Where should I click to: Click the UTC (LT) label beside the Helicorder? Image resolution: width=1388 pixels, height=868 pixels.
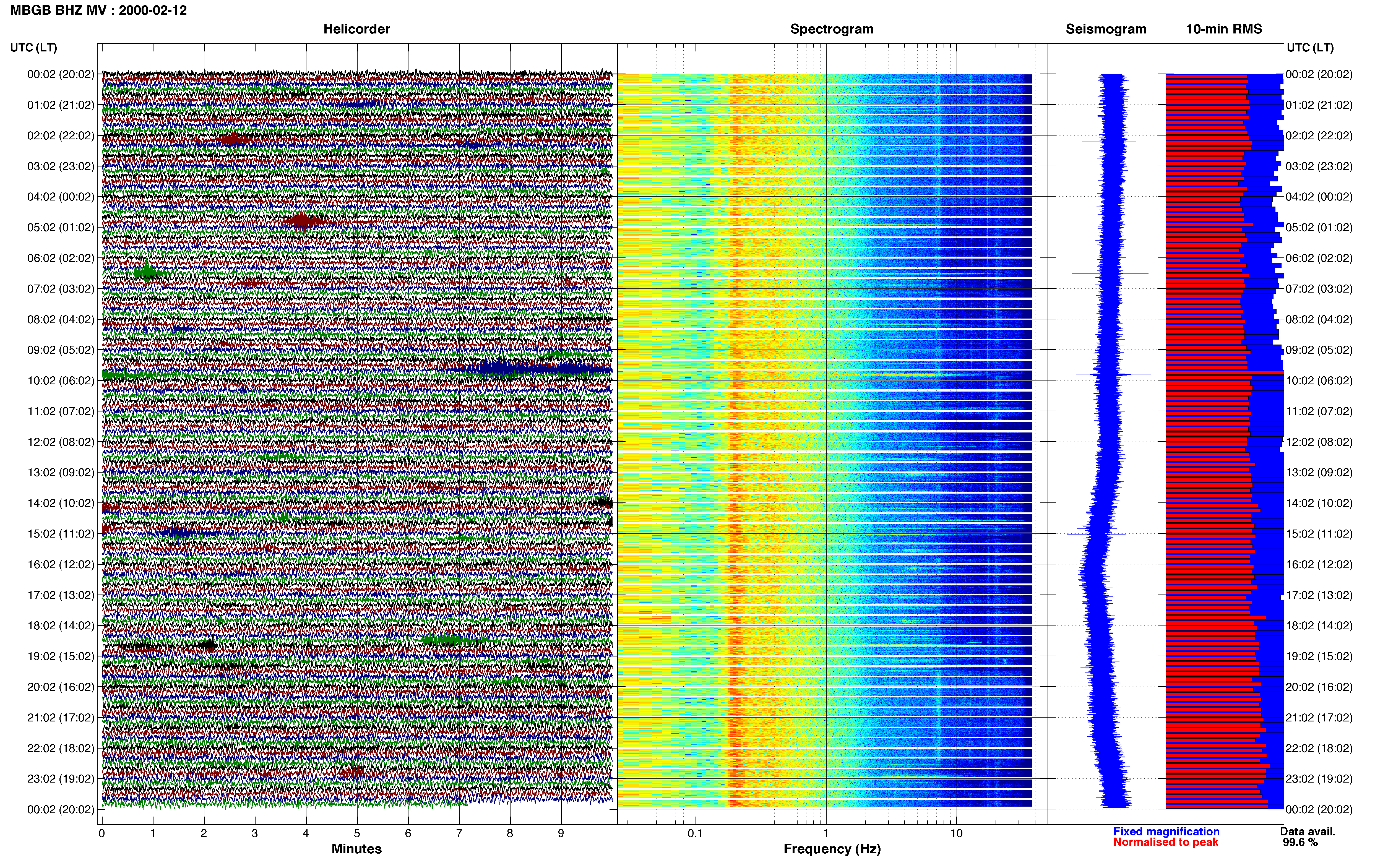pos(34,48)
